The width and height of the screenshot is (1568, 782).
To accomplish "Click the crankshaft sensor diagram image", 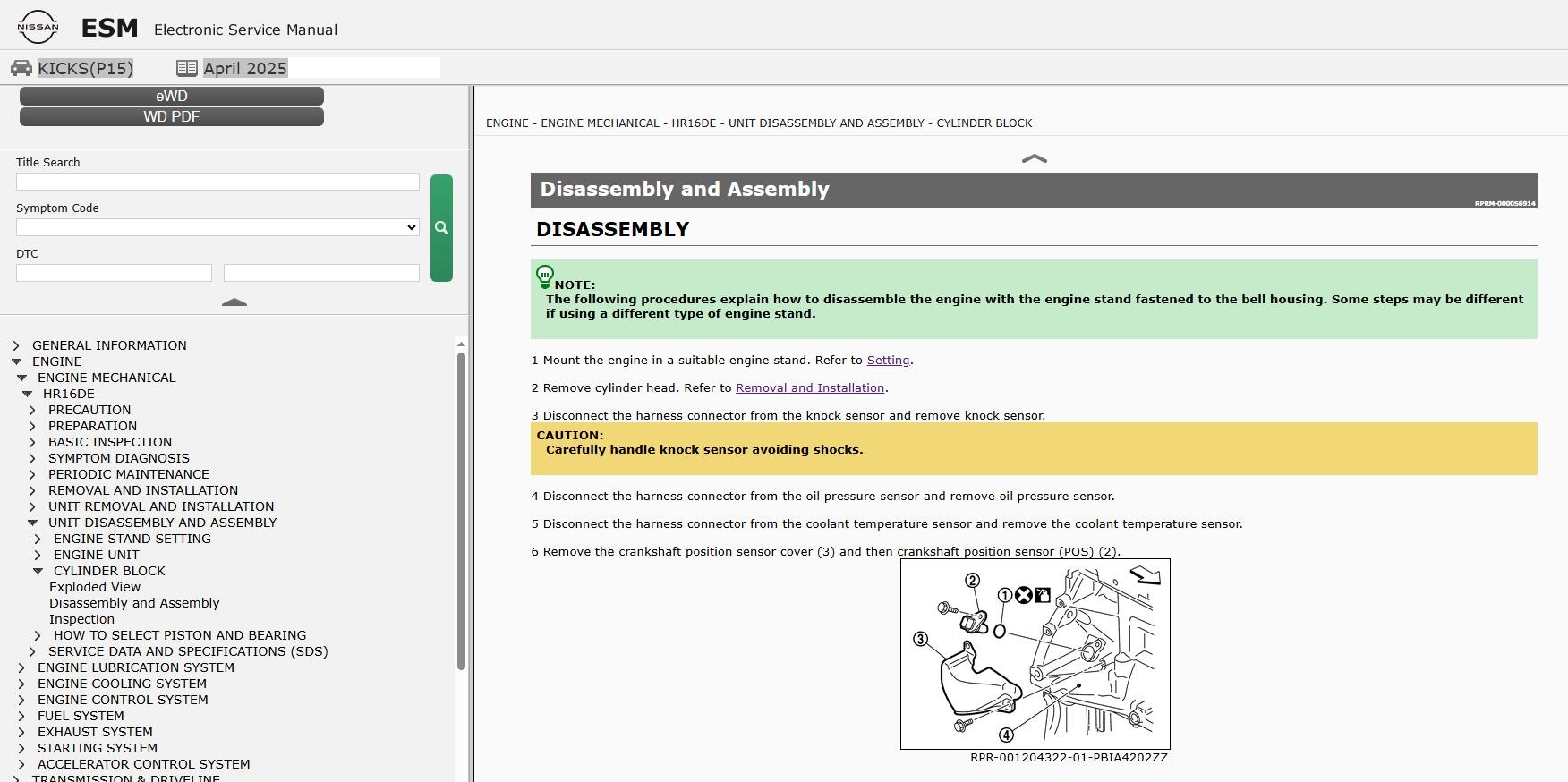I will click(x=1035, y=654).
